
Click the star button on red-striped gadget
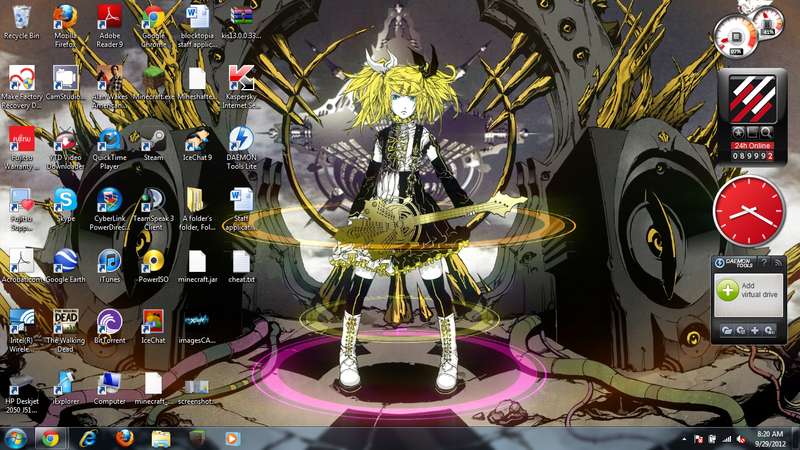click(x=738, y=133)
